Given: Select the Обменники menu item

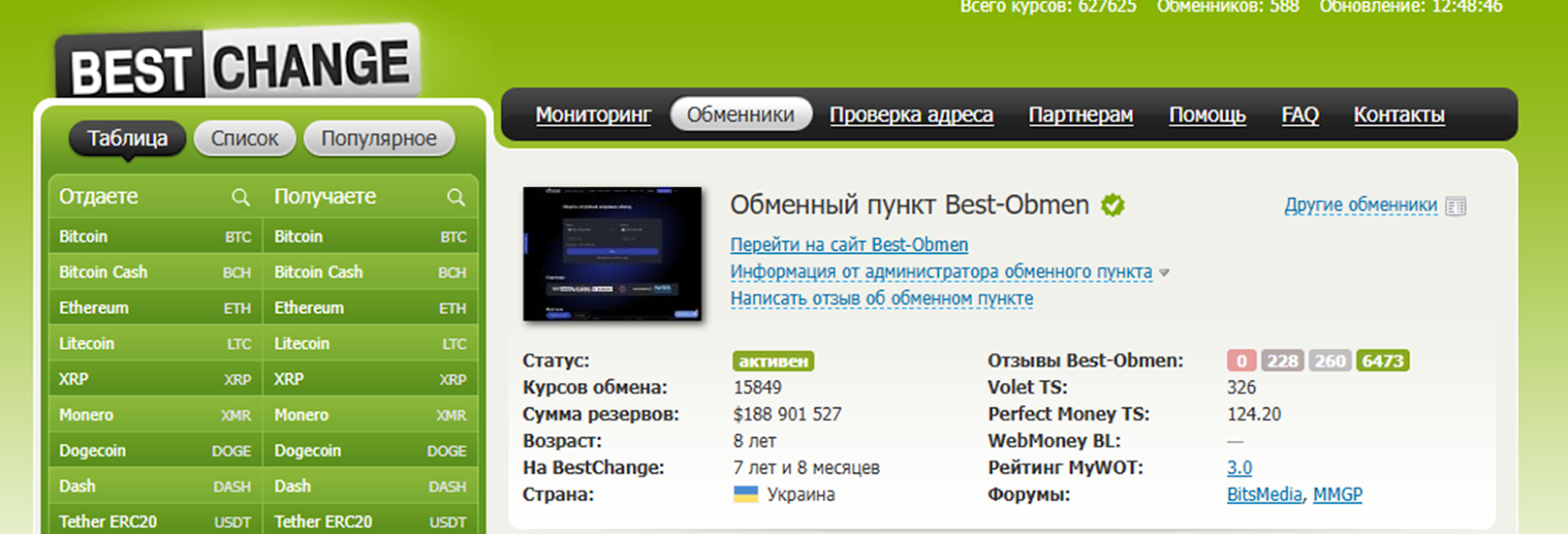Looking at the screenshot, I should (741, 115).
